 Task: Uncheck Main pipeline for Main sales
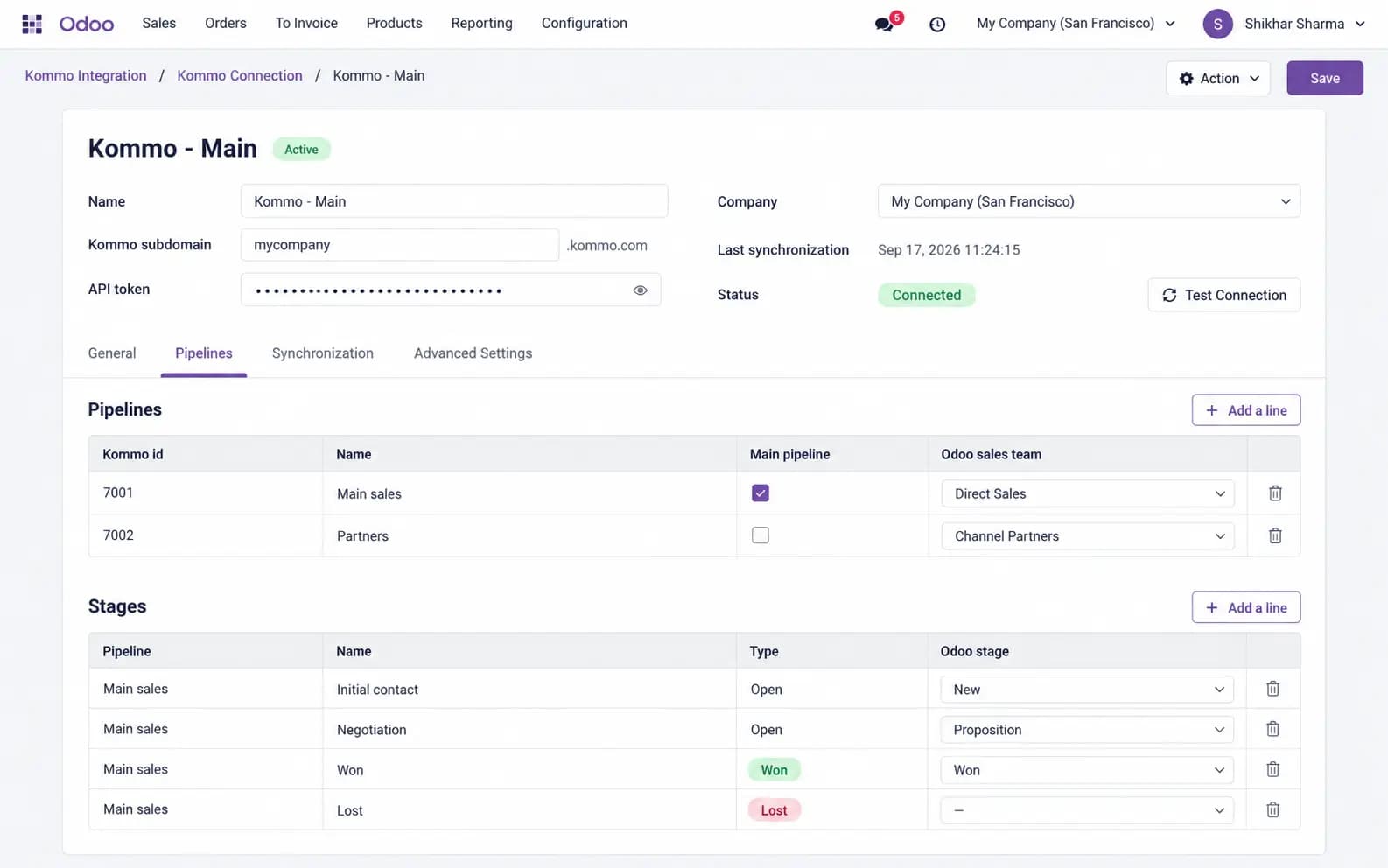[x=761, y=493]
